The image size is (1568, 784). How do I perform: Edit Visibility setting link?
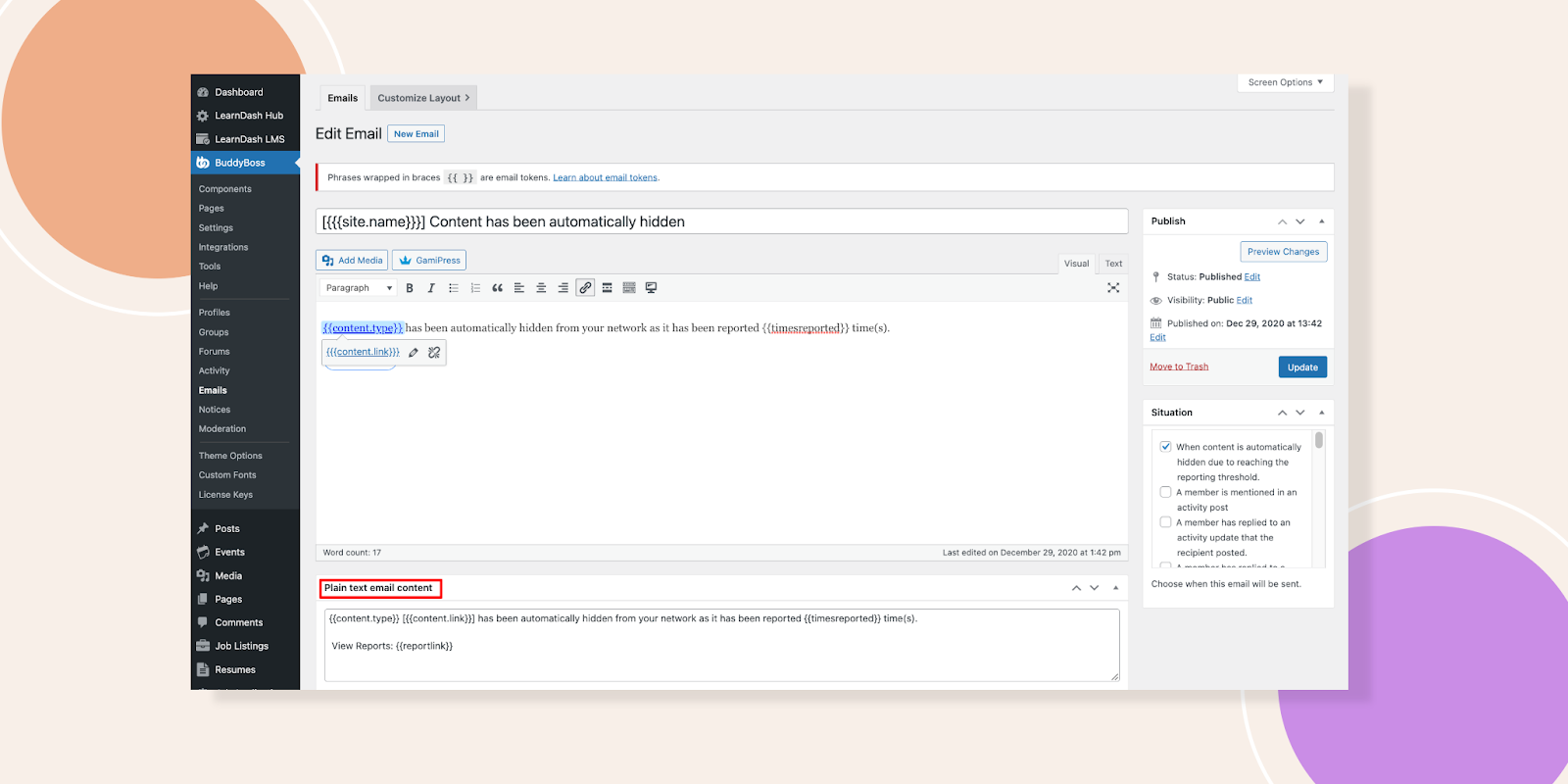click(1245, 301)
